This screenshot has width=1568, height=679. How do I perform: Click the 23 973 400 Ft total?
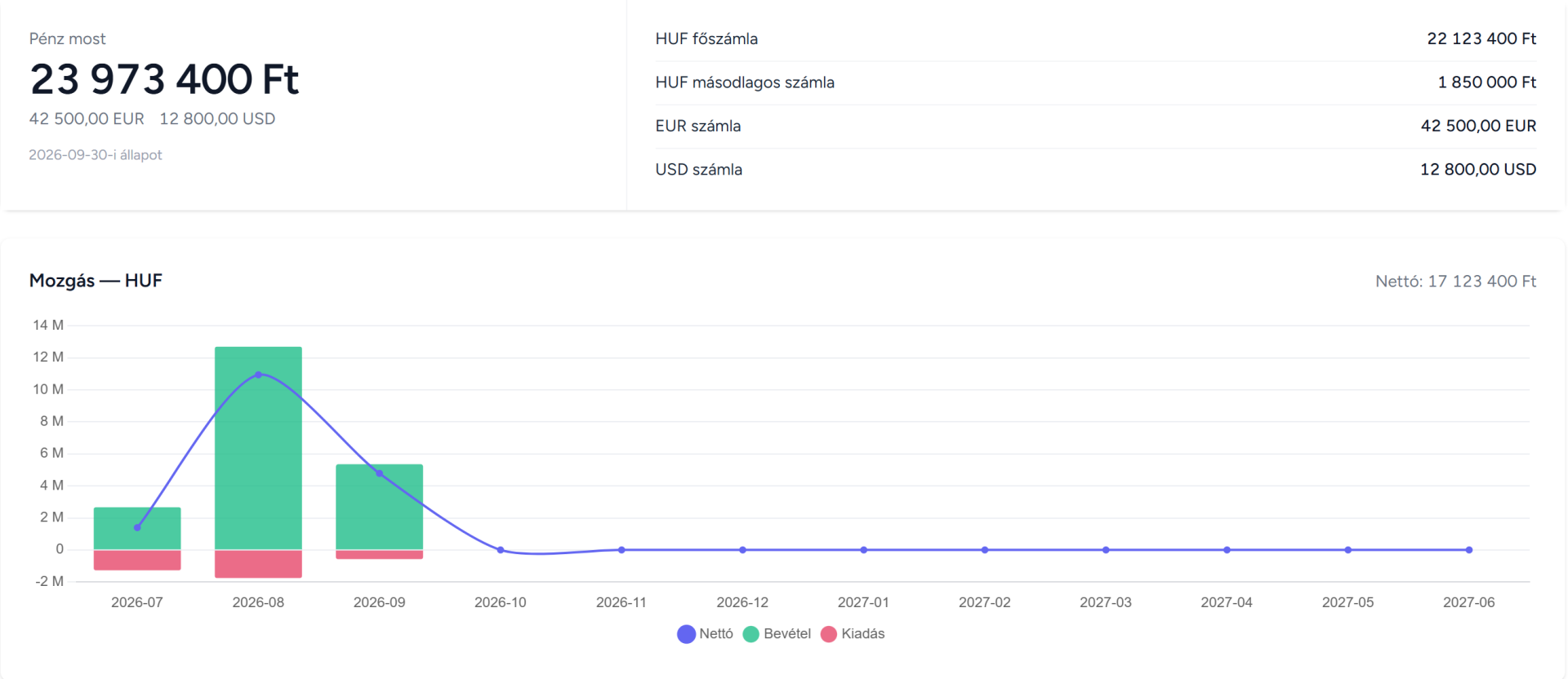click(164, 79)
